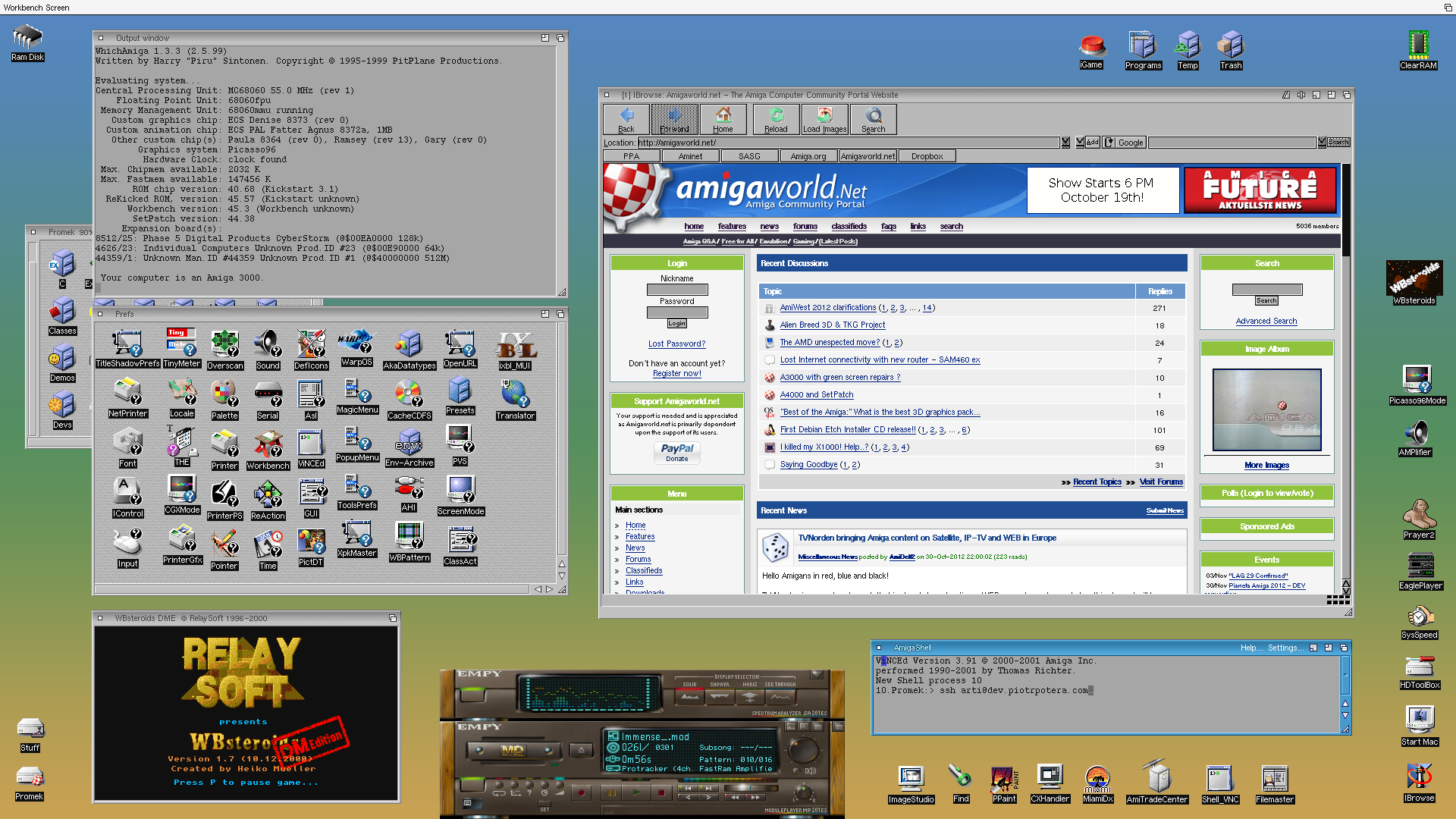1456x819 pixels.
Task: Click the Advanced Search link
Action: coord(1266,321)
